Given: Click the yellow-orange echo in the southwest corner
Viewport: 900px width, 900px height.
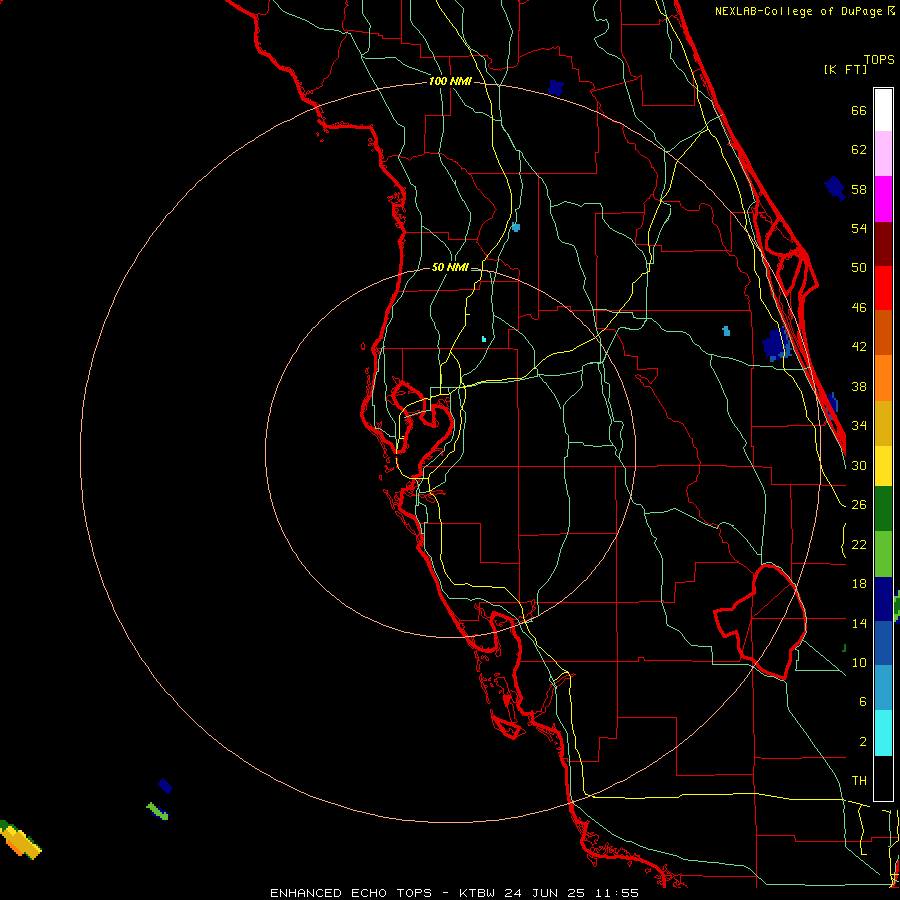Looking at the screenshot, I should click(20, 840).
